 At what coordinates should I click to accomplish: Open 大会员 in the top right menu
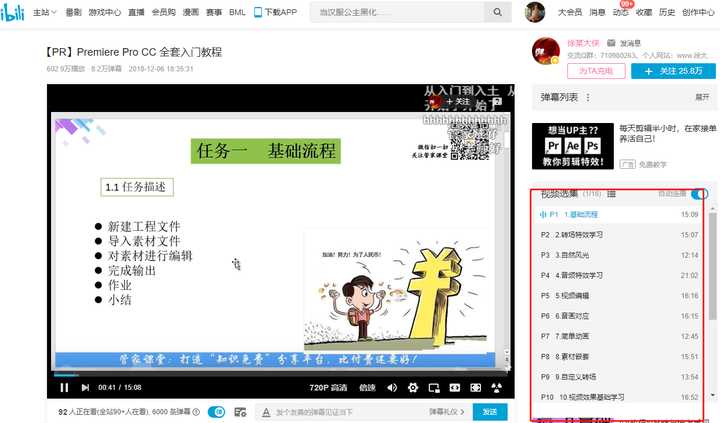(x=570, y=12)
